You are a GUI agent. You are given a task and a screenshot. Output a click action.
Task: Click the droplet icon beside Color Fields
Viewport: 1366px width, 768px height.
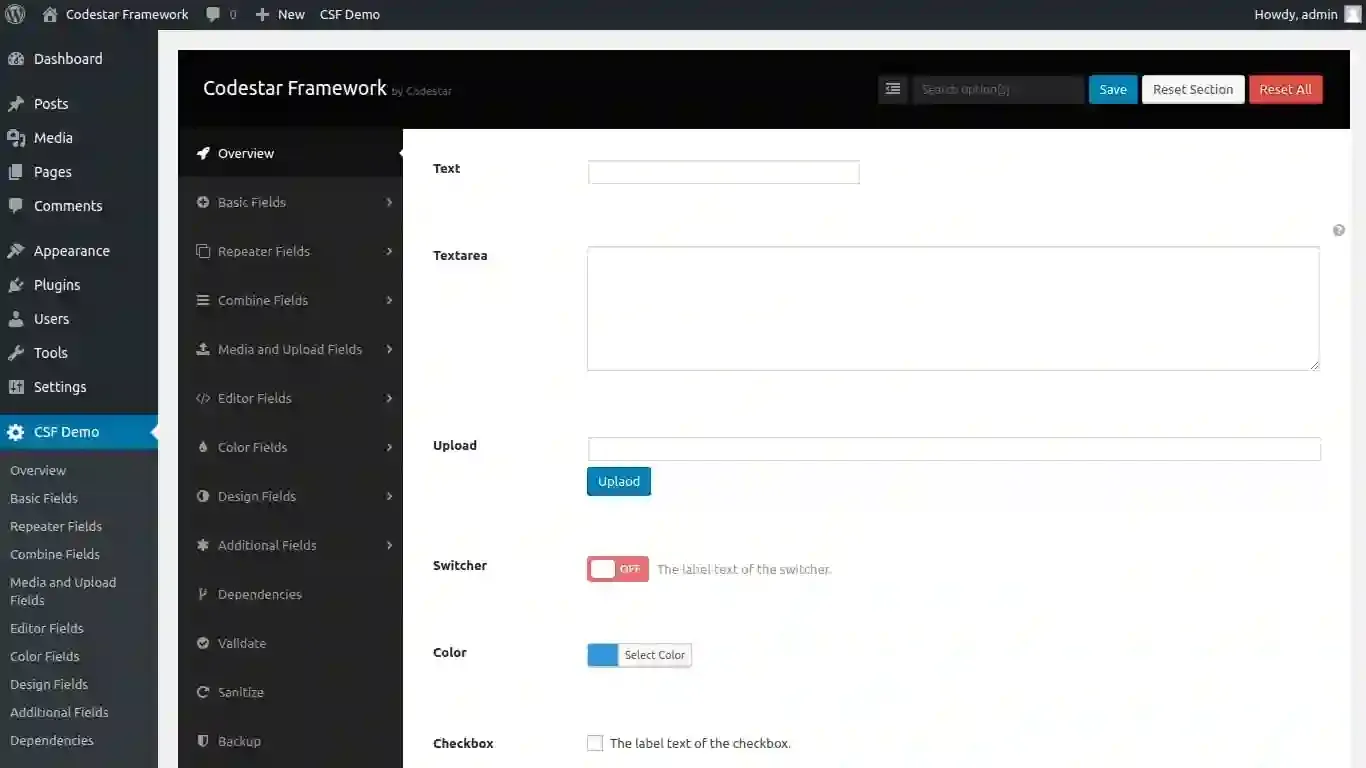[203, 447]
